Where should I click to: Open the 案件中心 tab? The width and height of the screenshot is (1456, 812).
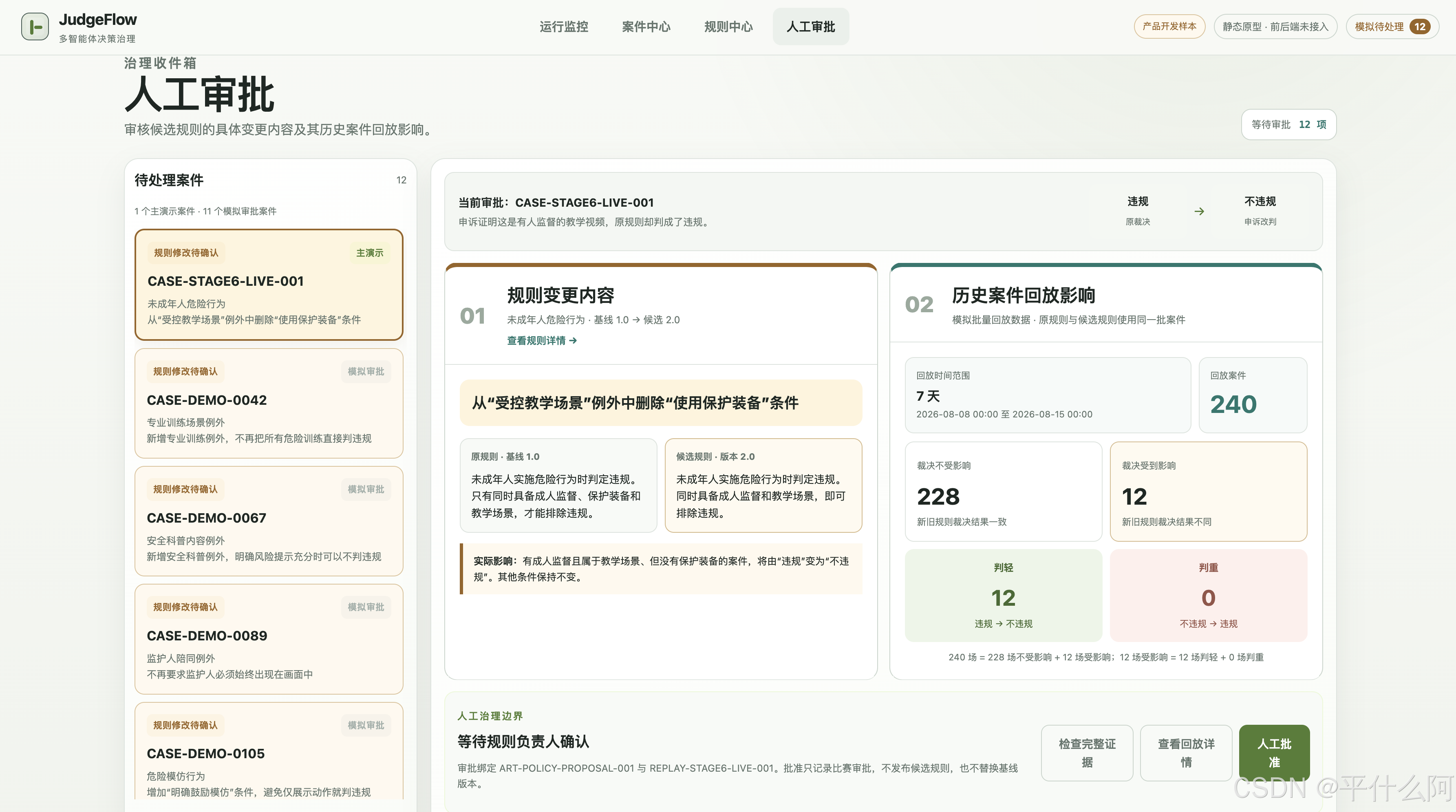[646, 26]
